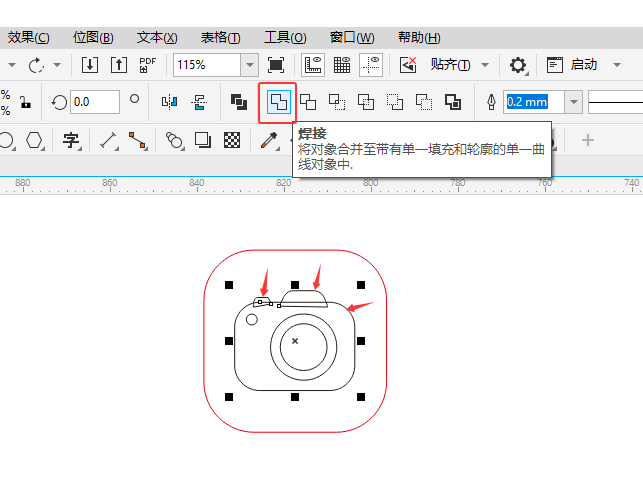
Task: Click the Create Boundary icon
Action: coord(453,102)
